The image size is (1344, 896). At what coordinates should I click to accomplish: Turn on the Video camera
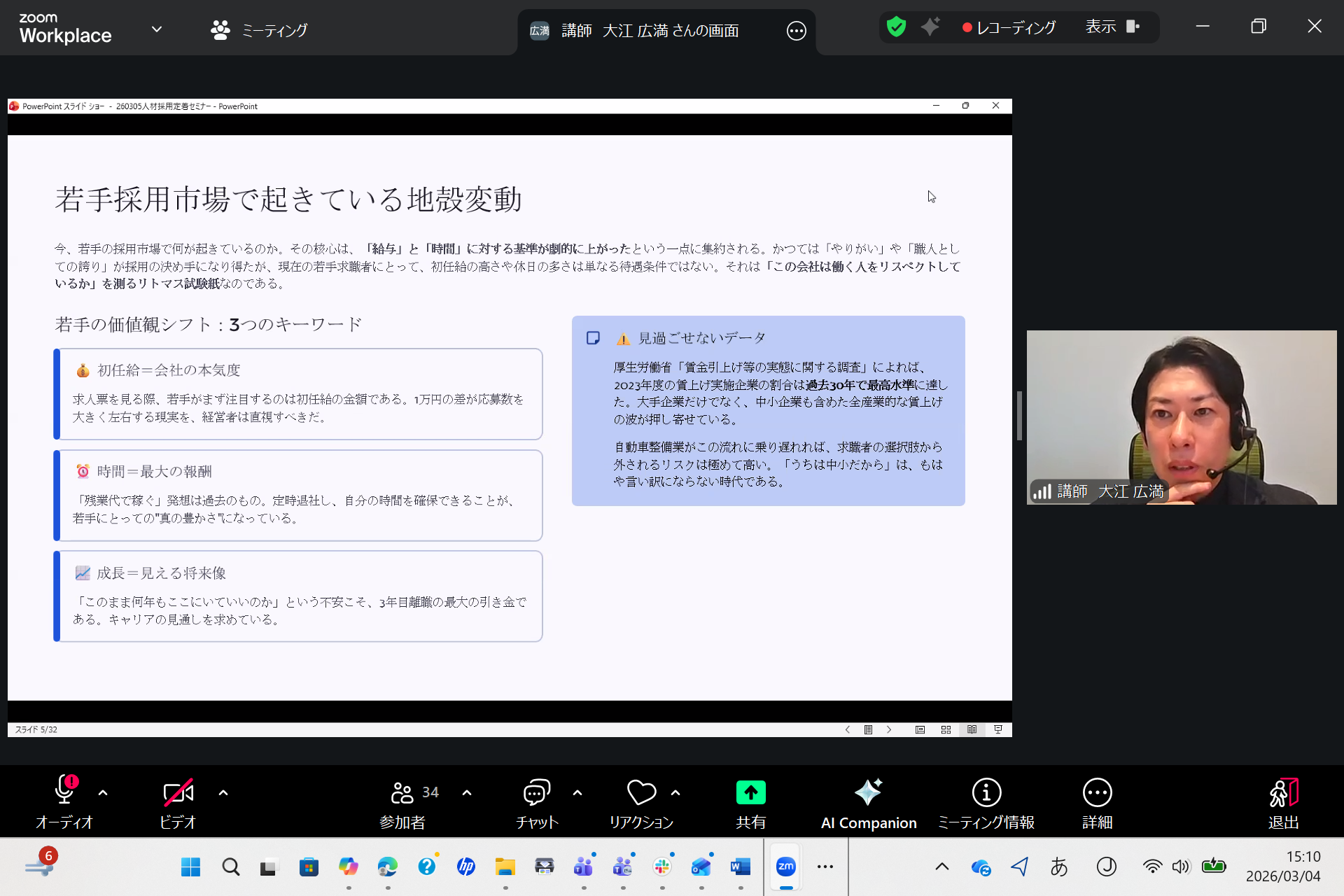(x=178, y=793)
